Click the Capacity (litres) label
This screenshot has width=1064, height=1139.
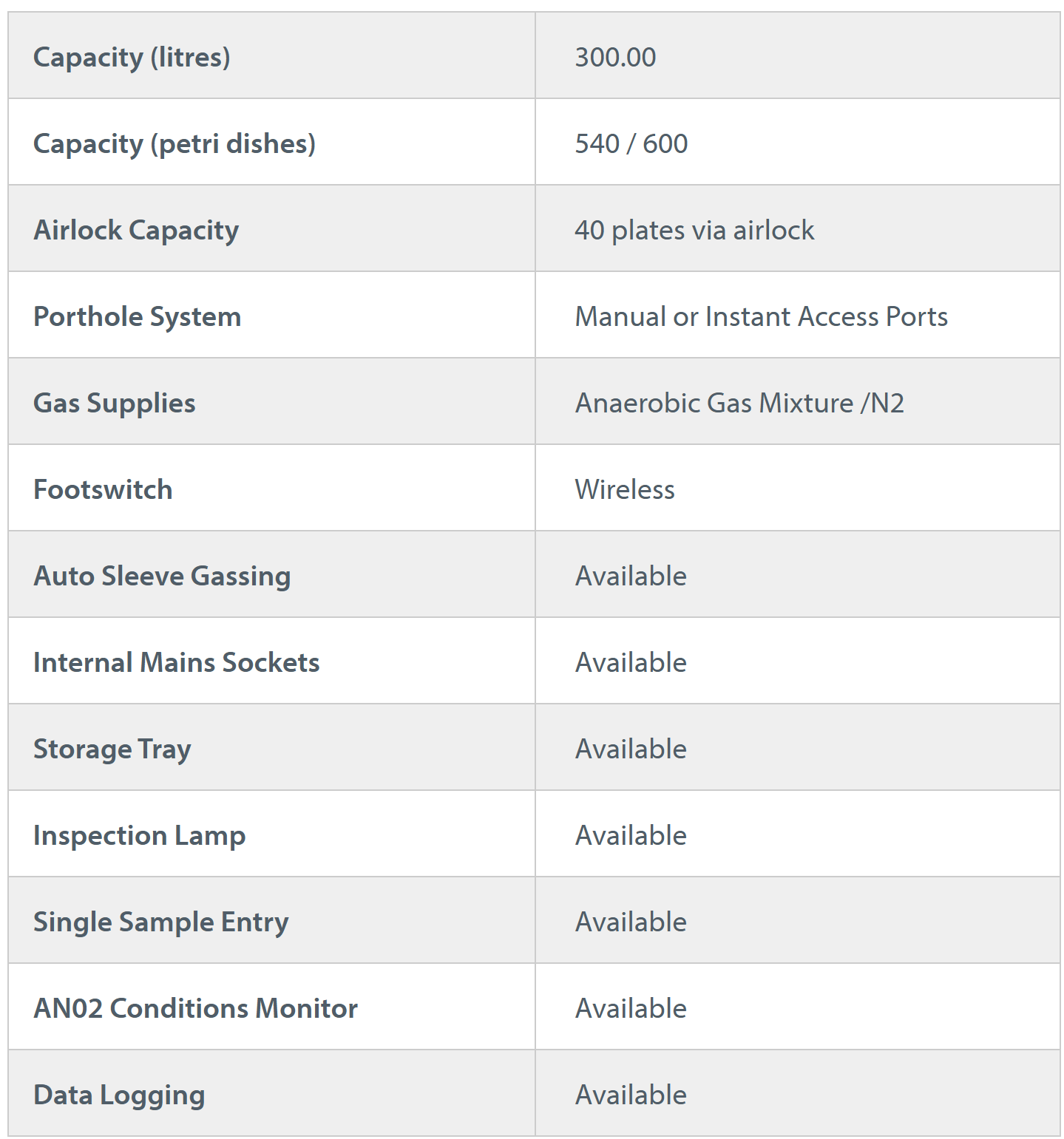tap(132, 57)
